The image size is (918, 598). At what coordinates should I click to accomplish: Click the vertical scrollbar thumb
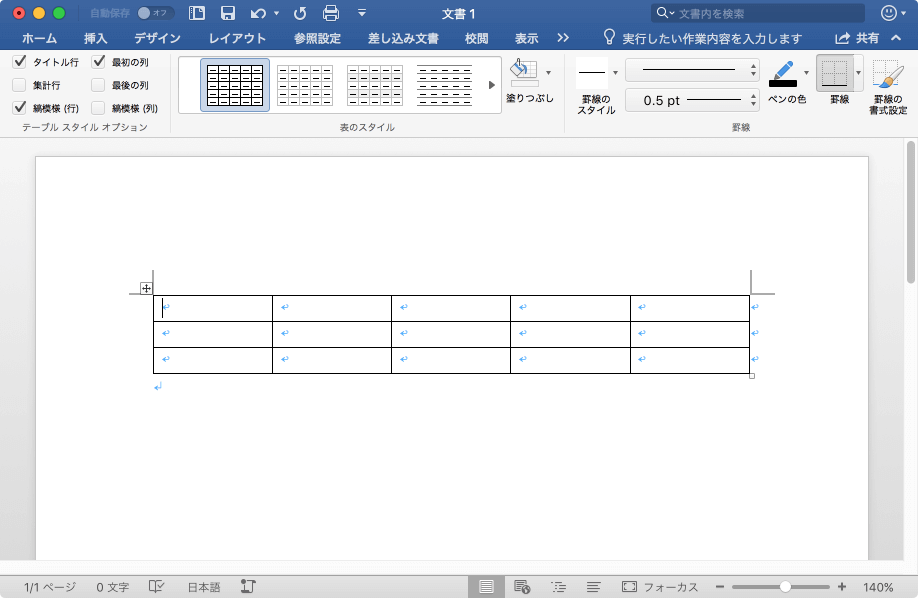pos(910,211)
